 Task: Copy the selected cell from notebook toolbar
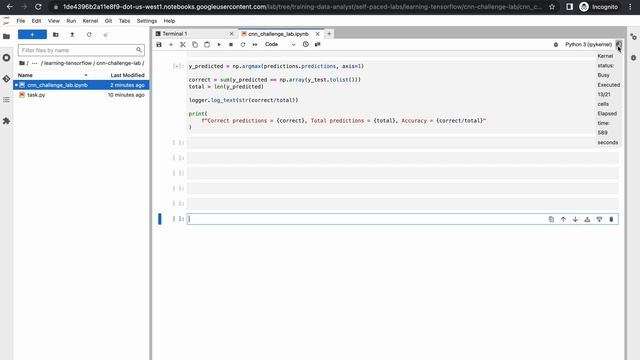tap(195, 44)
